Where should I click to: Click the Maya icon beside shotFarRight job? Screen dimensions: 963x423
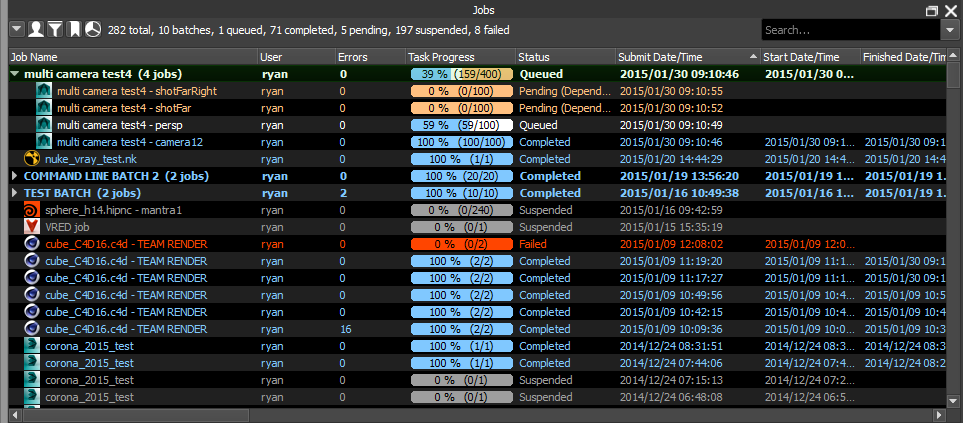tap(43, 91)
